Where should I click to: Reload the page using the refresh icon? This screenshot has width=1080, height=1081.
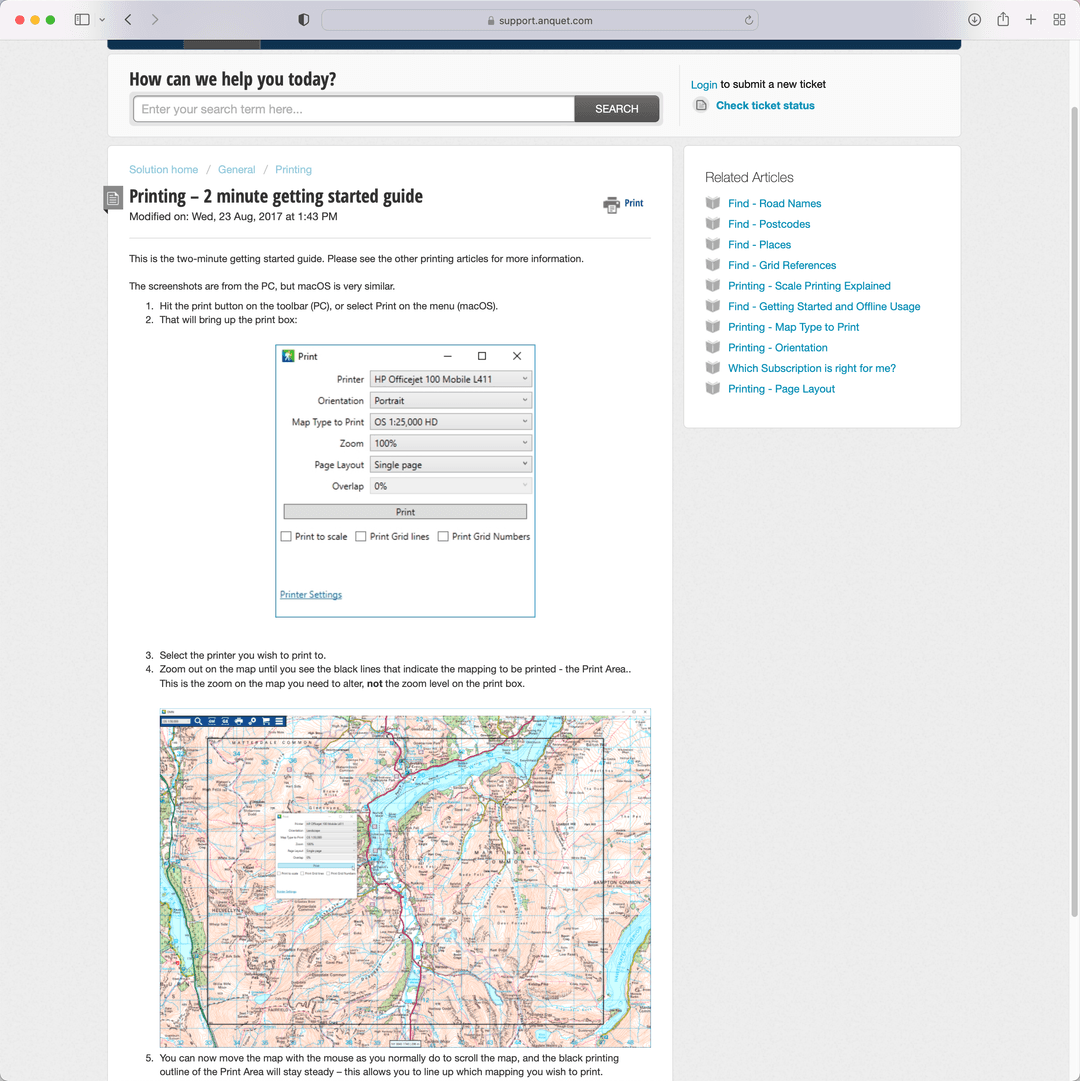click(x=748, y=20)
